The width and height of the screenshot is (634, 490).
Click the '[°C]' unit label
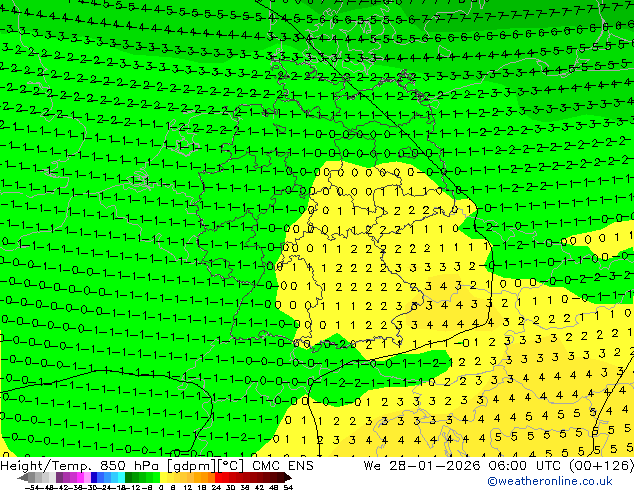click(230, 466)
